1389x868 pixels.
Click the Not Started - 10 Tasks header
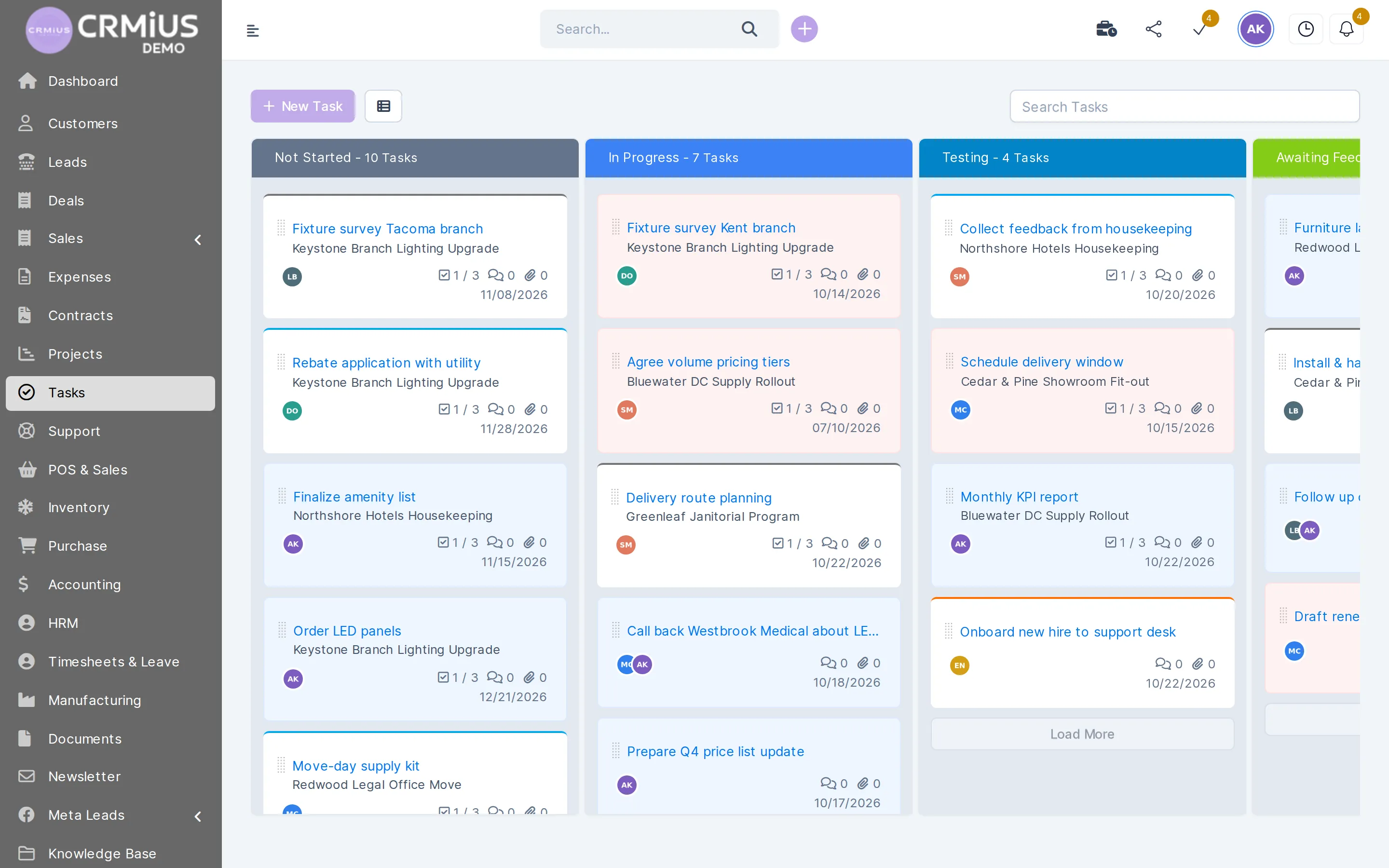(x=414, y=157)
